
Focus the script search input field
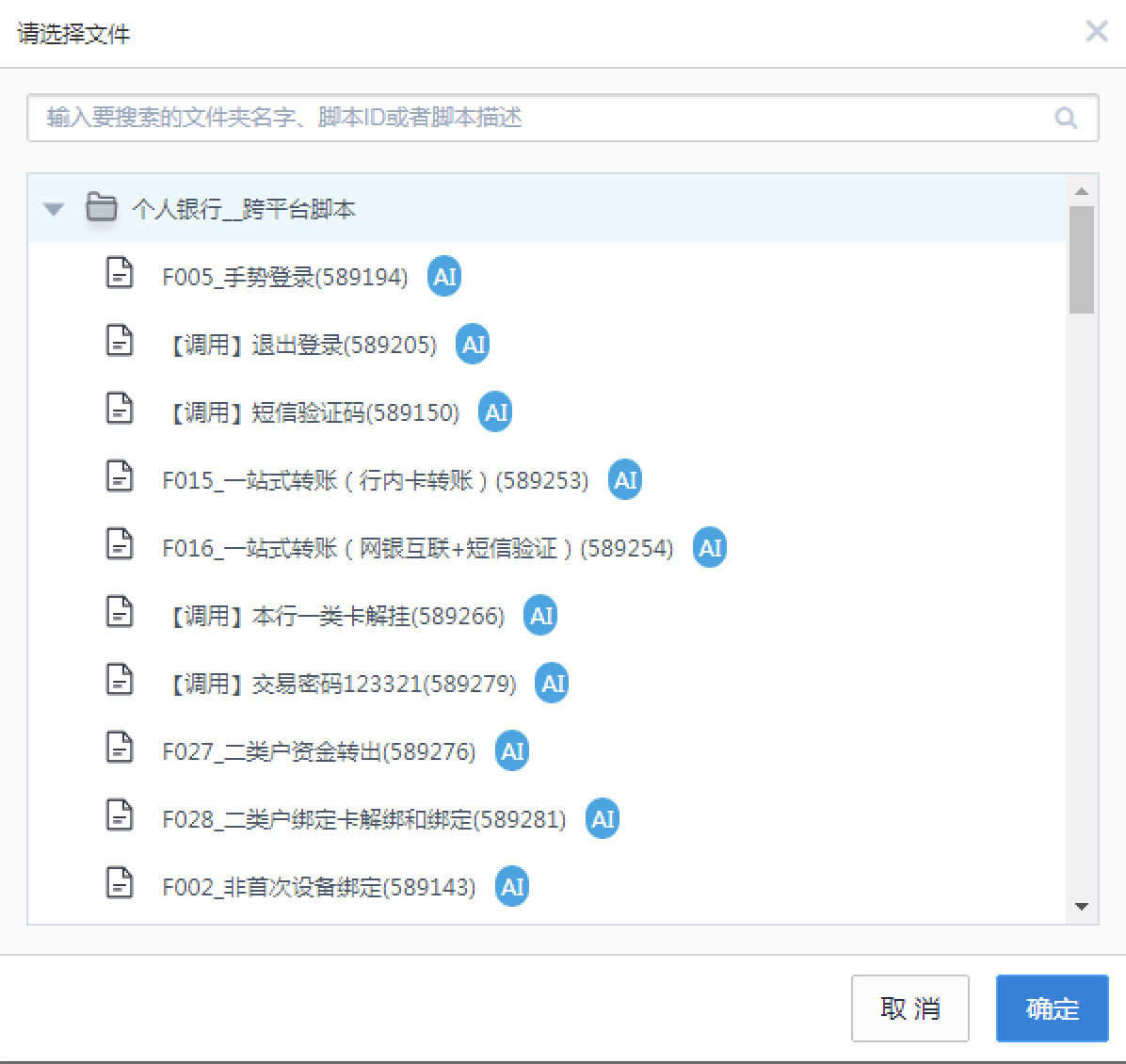[546, 119]
